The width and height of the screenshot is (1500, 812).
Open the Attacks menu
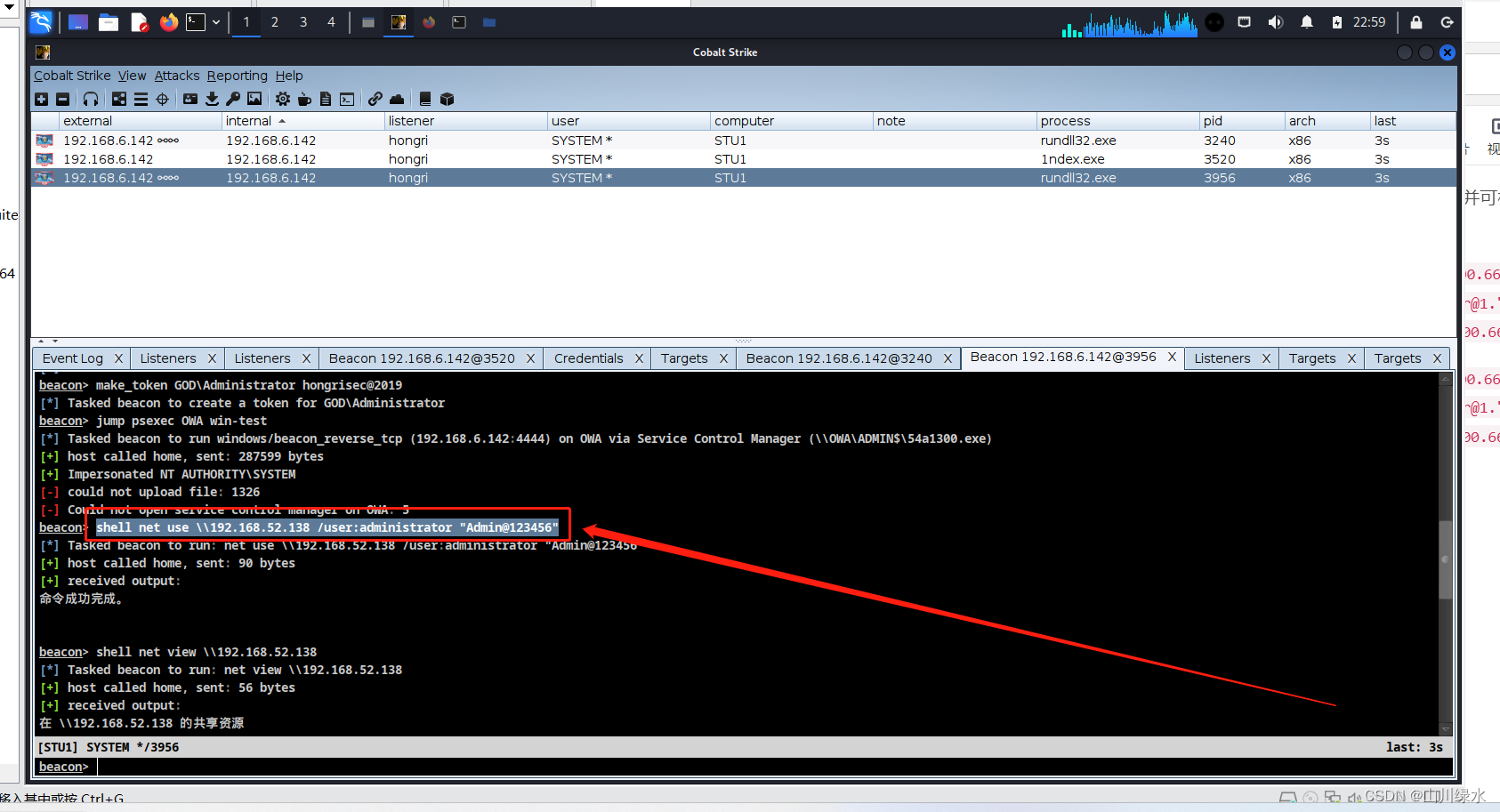[177, 76]
